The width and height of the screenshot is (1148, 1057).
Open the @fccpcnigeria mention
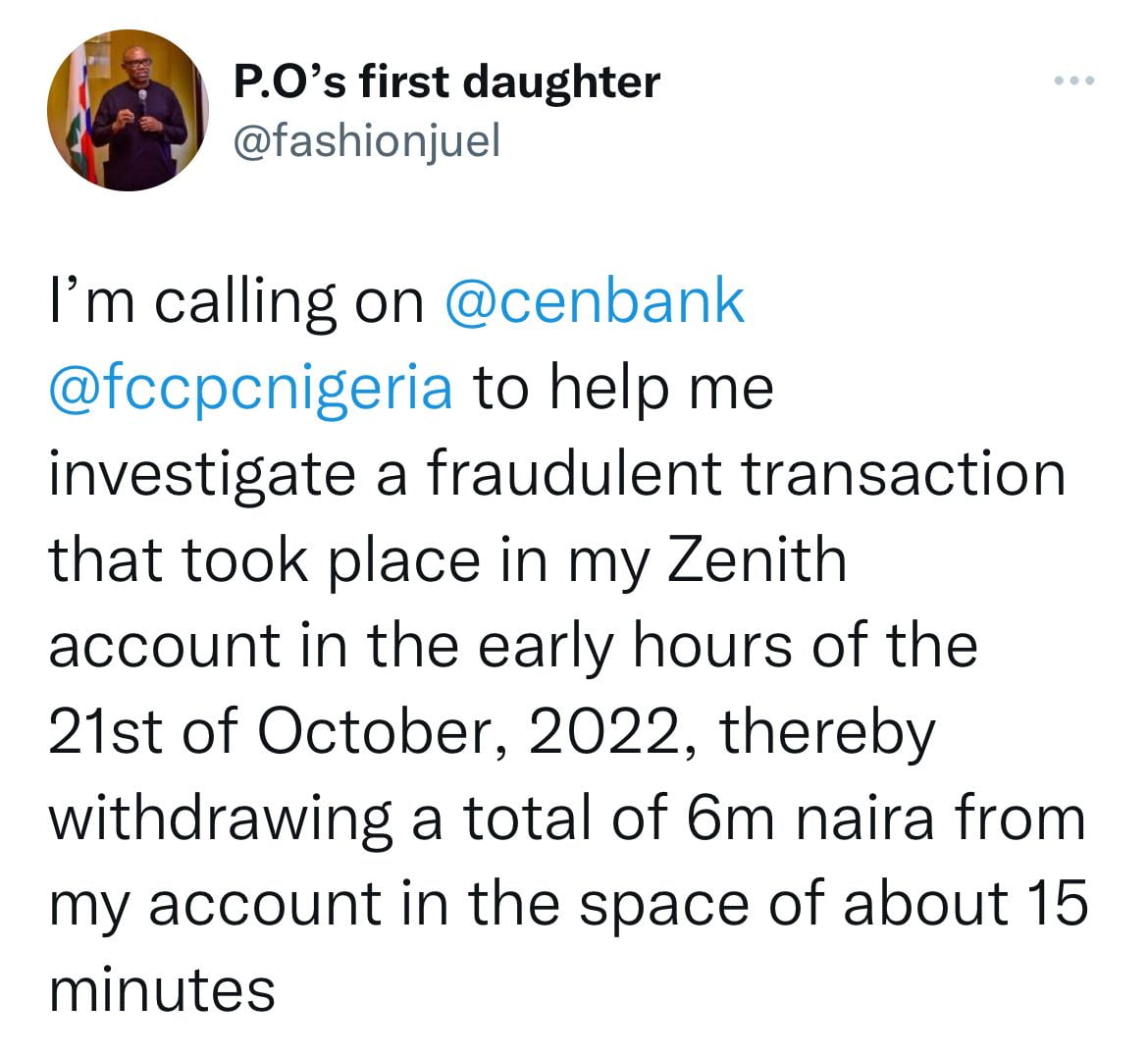pos(250,389)
